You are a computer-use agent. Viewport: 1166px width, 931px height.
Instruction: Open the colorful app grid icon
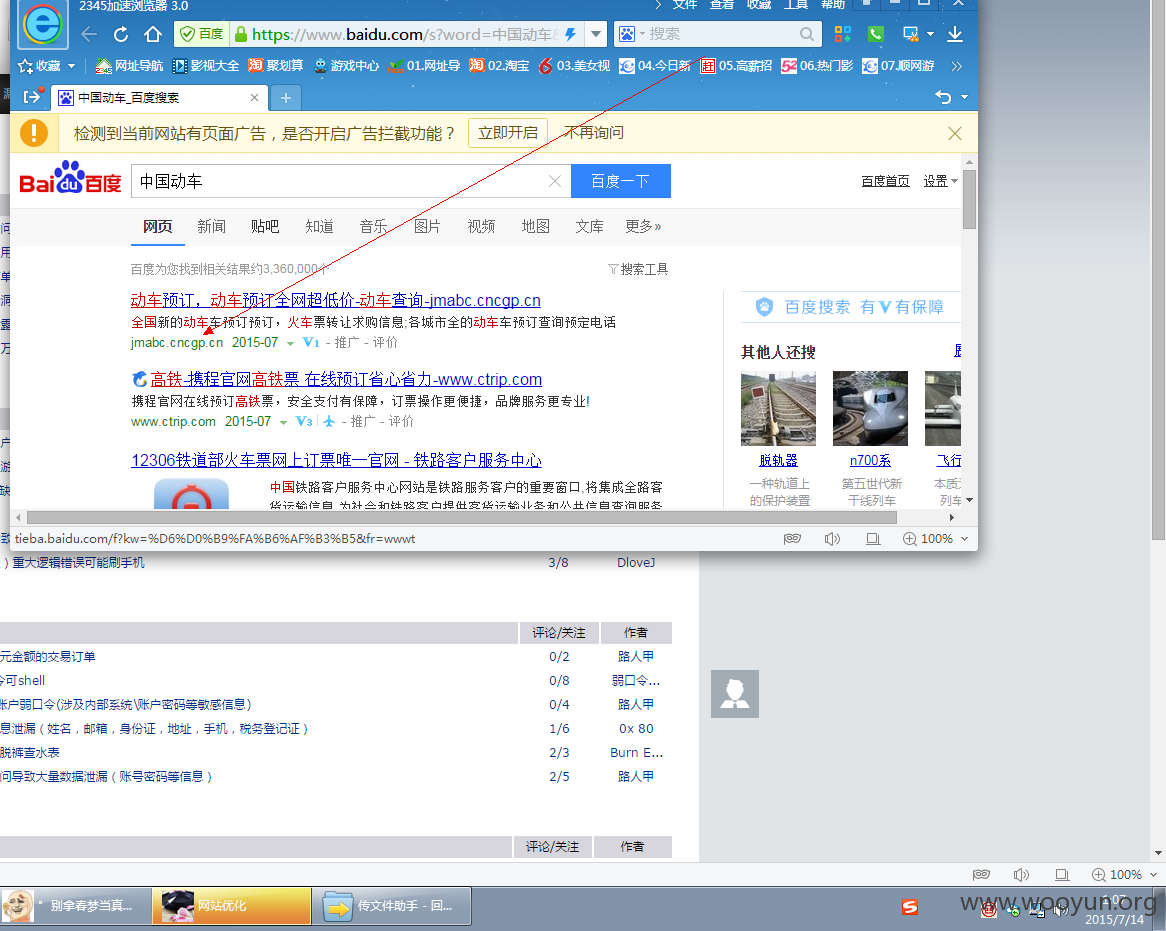pyautogui.click(x=843, y=34)
